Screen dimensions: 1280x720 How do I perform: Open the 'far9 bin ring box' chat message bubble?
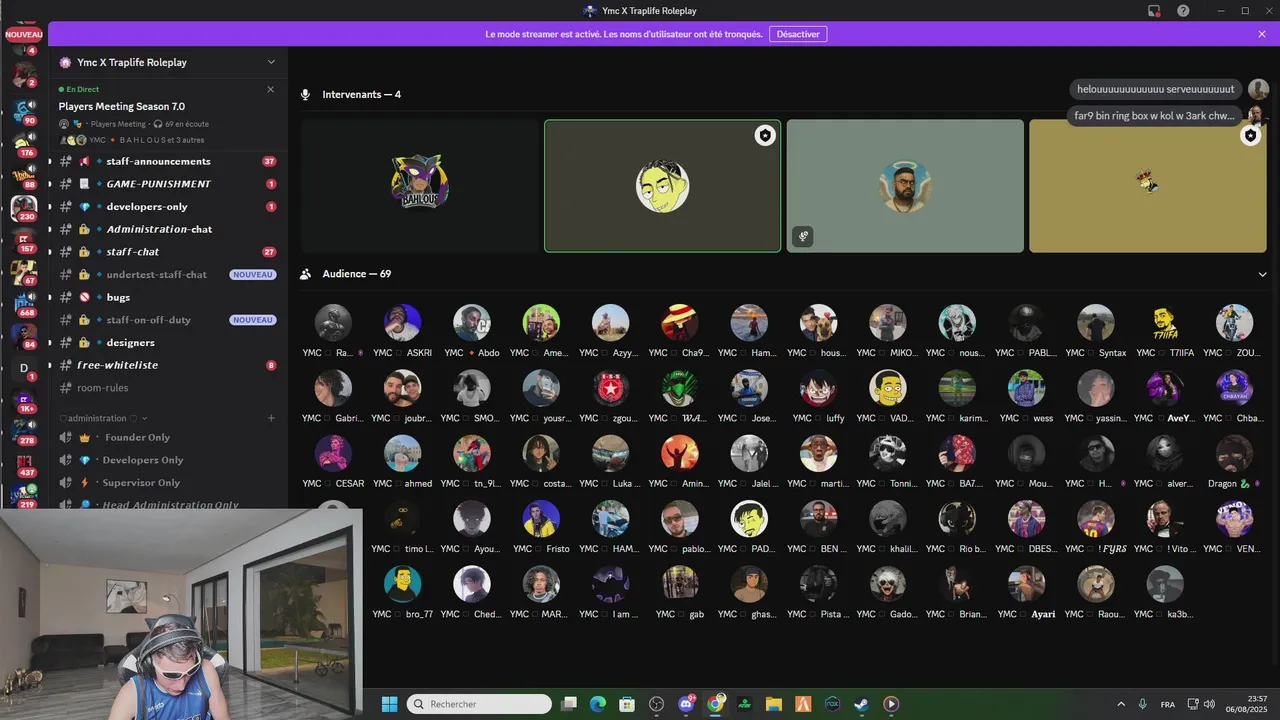pos(1156,116)
